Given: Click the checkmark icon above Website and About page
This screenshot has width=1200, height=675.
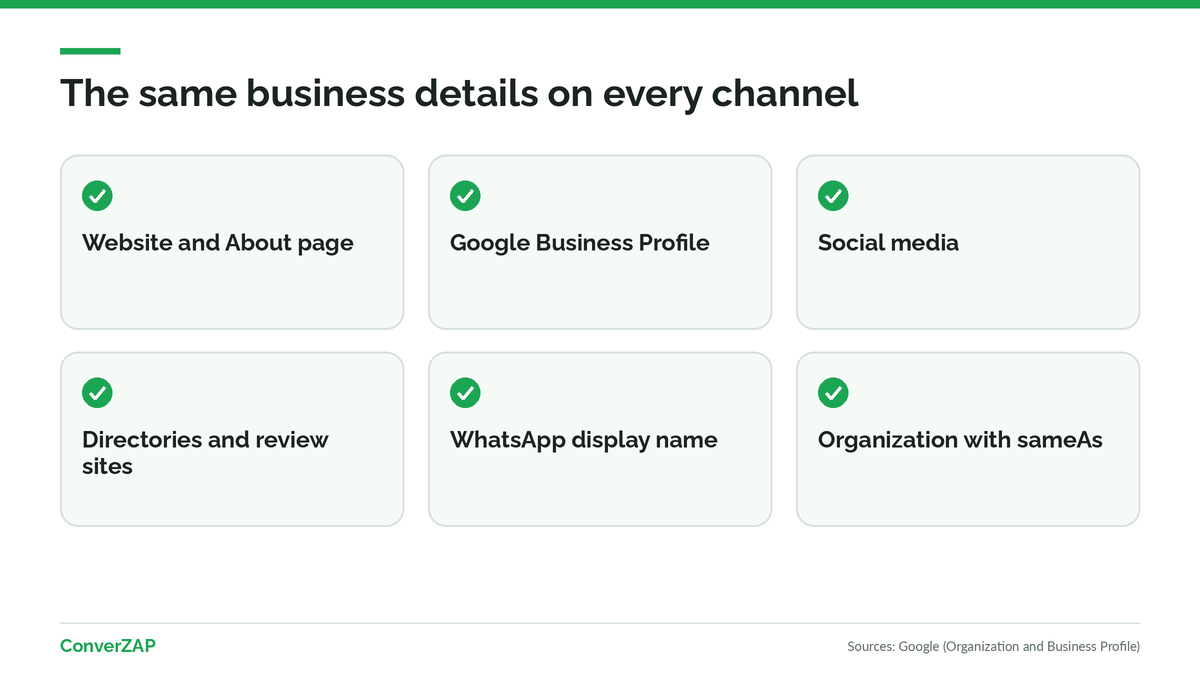Looking at the screenshot, I should 97,196.
